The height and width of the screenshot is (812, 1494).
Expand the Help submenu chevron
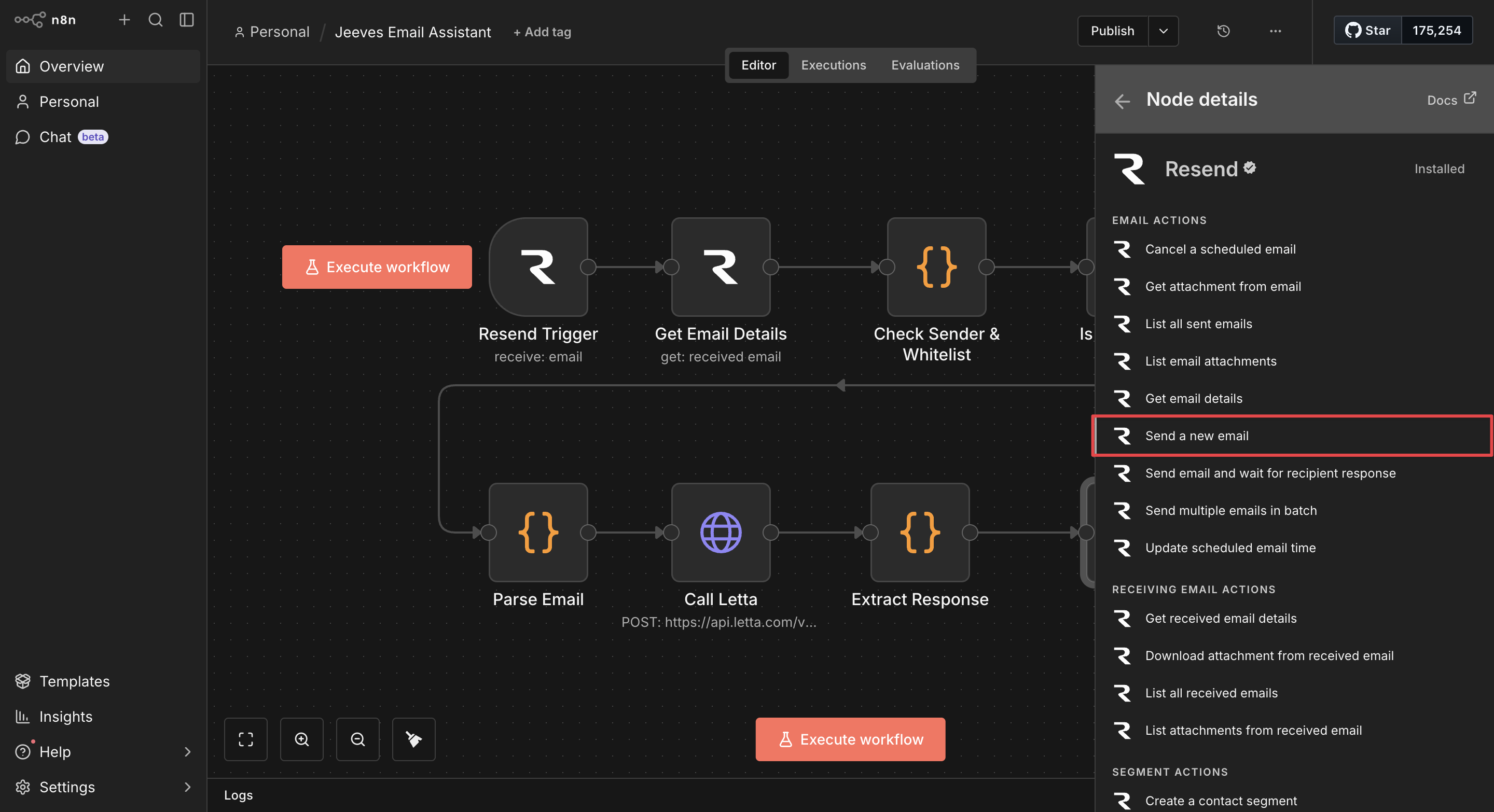pos(187,752)
